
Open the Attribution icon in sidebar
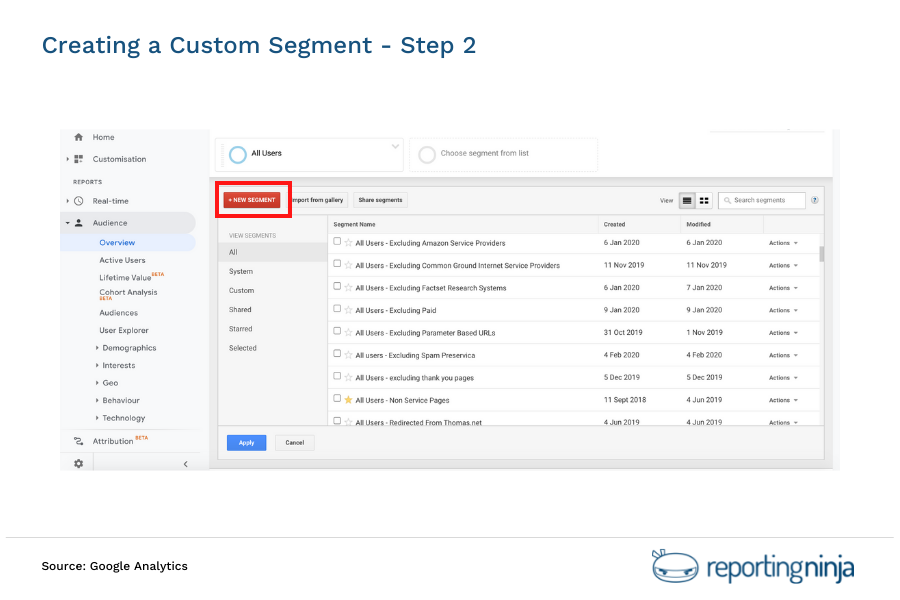point(79,440)
